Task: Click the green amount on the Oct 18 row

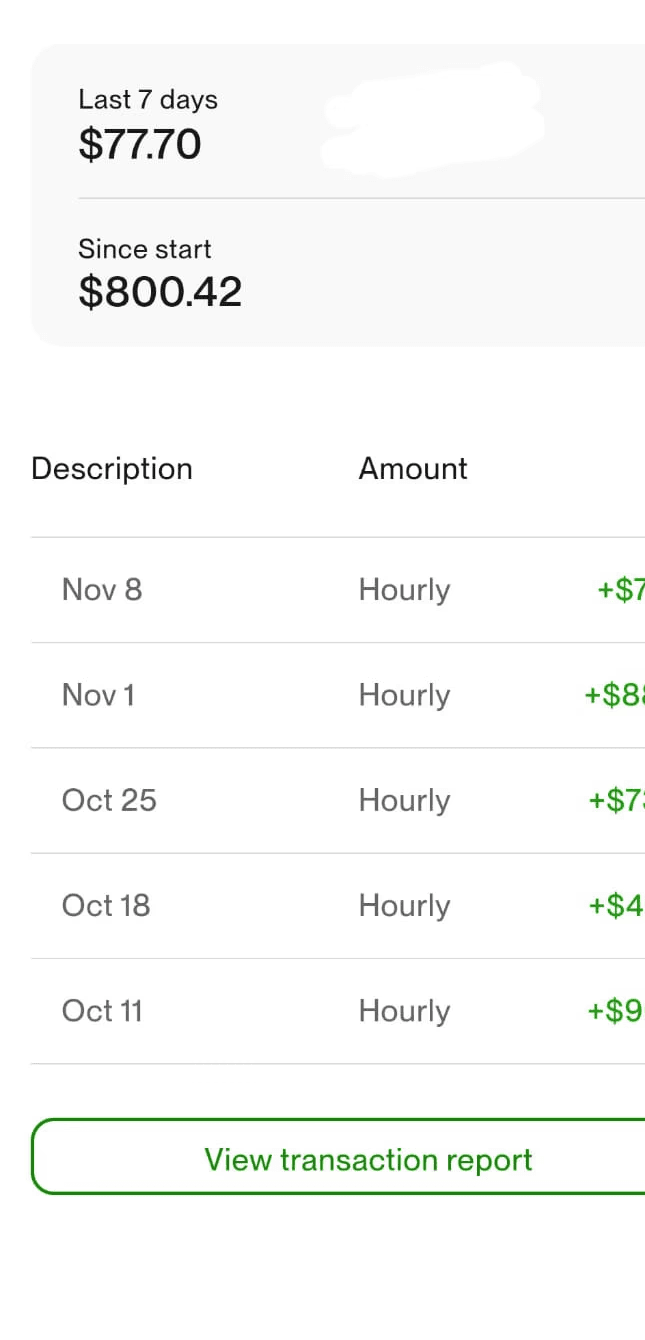Action: 615,905
